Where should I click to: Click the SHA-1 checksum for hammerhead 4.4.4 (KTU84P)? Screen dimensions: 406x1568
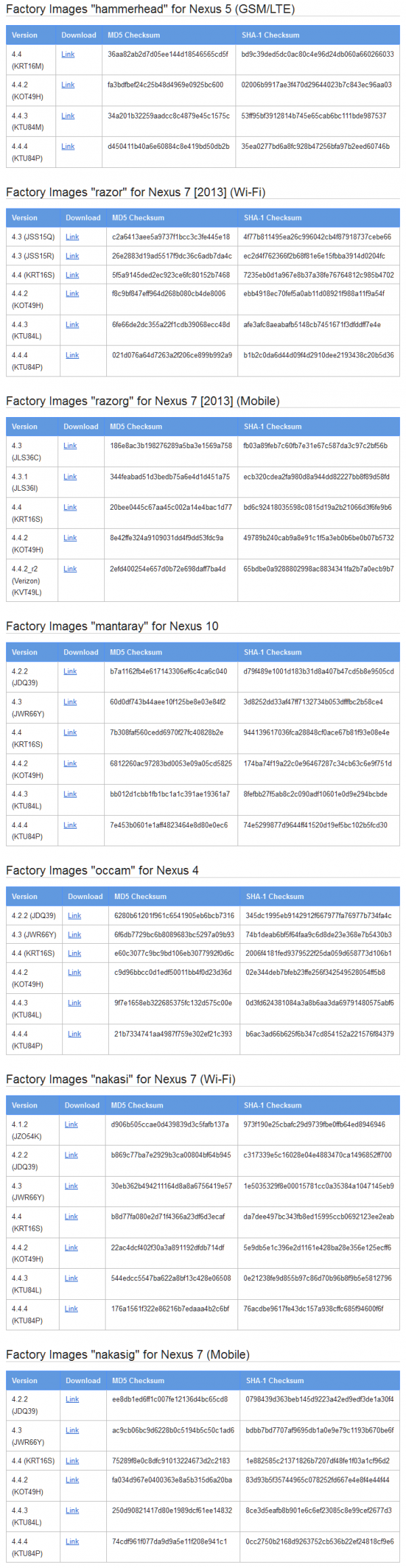(315, 146)
